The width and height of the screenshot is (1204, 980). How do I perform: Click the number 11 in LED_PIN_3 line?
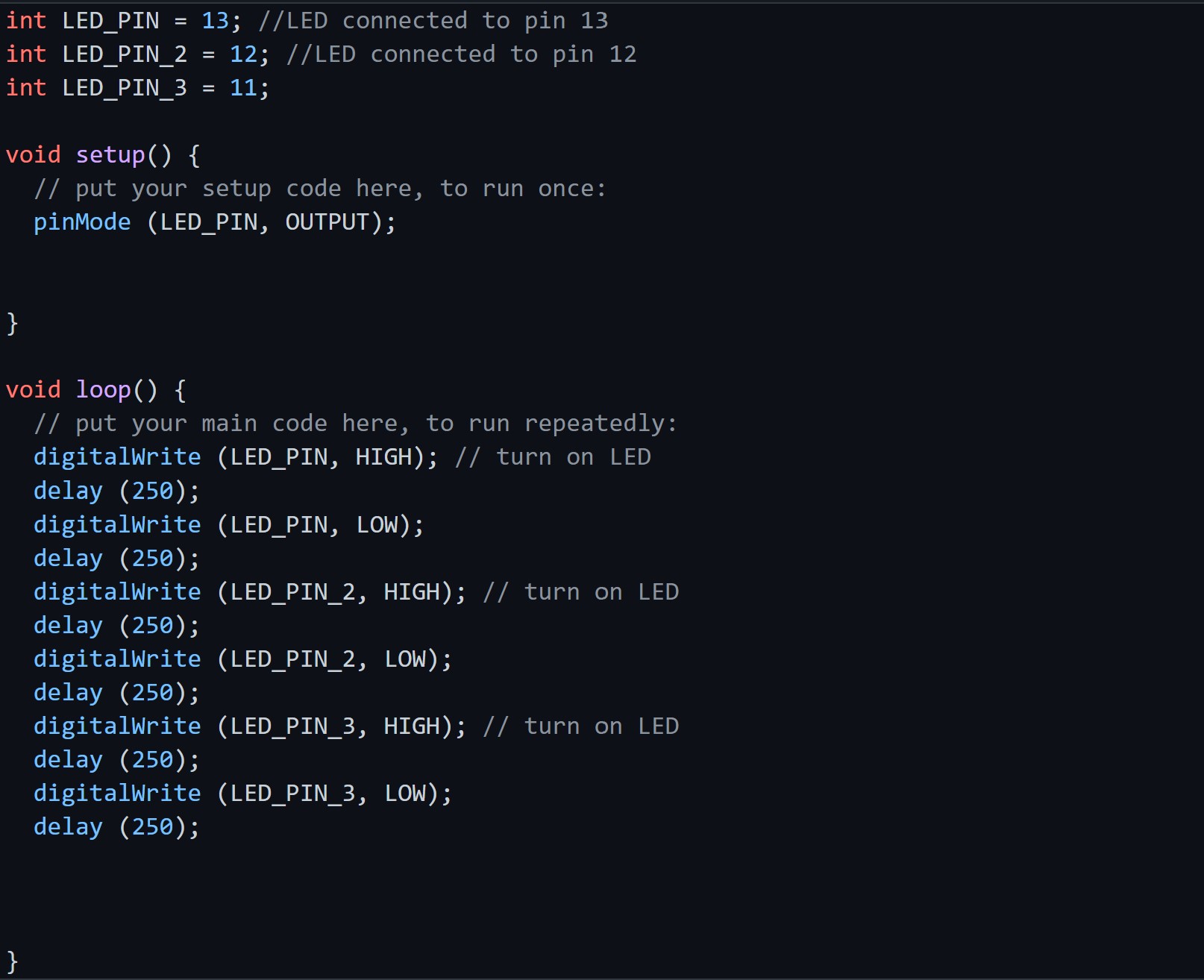[243, 88]
